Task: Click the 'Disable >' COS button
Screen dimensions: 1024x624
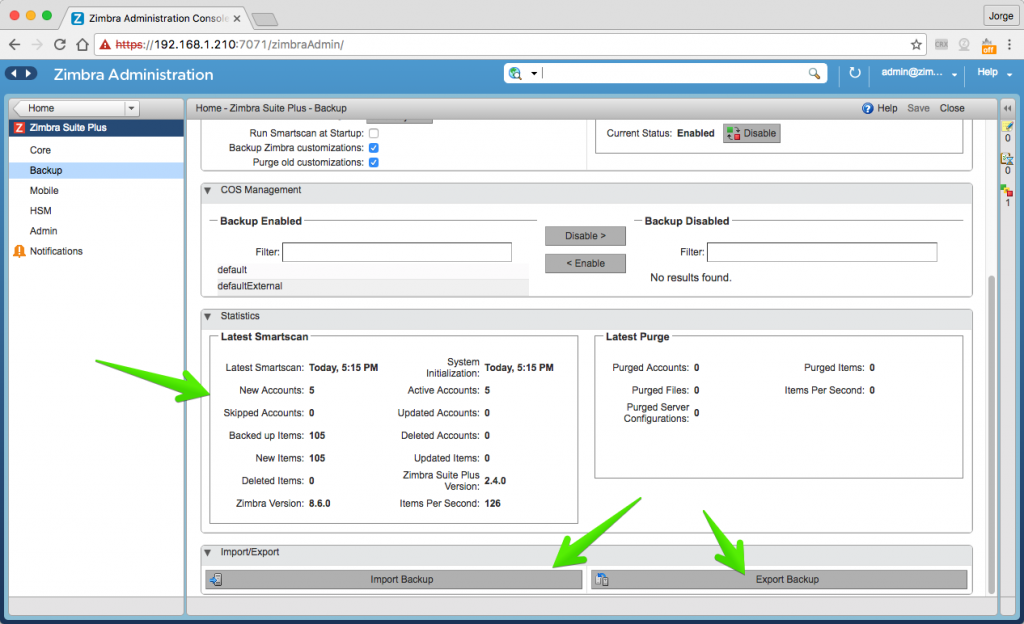Action: pos(585,236)
